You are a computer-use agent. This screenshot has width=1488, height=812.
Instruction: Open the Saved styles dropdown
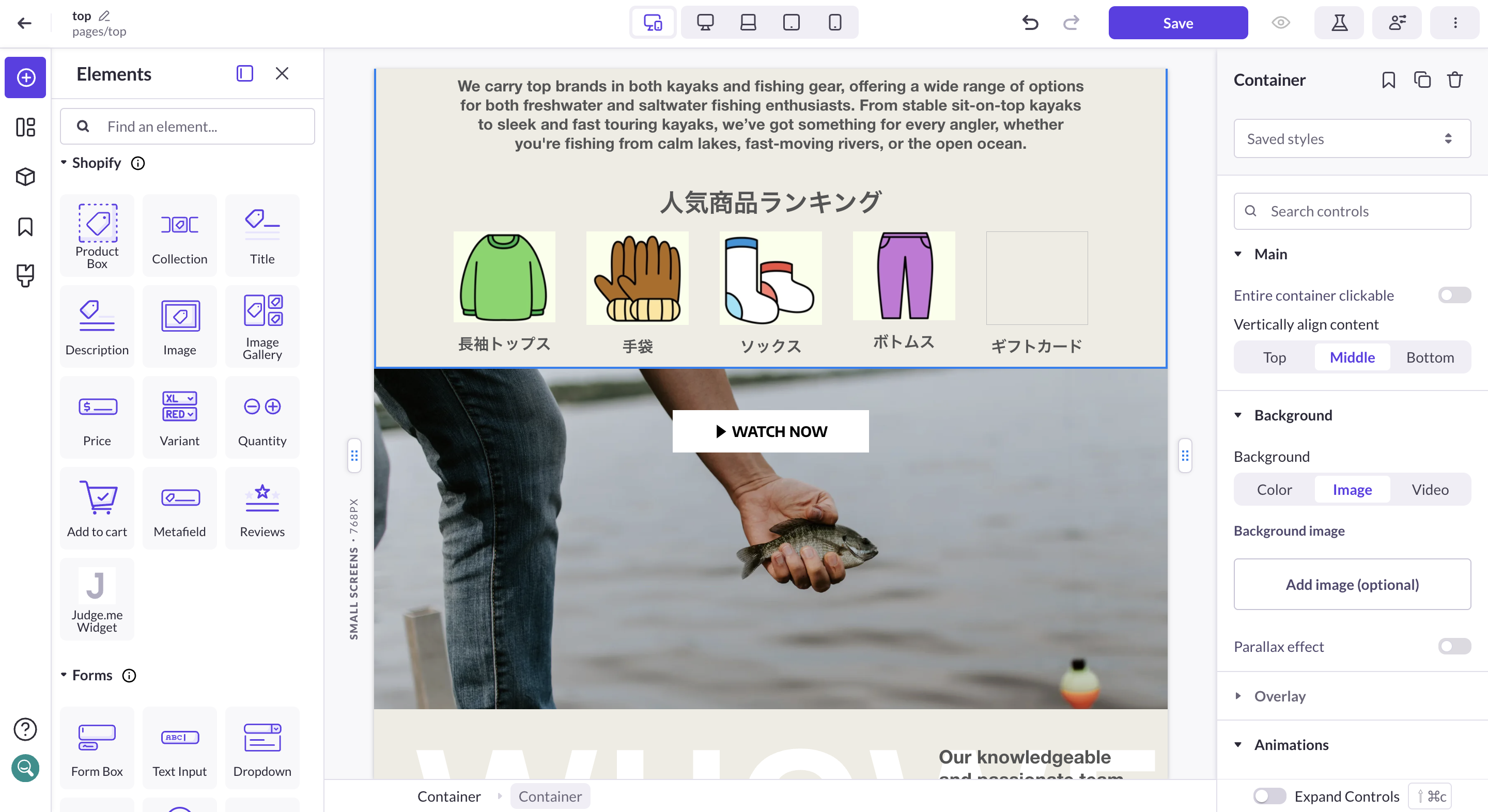pyautogui.click(x=1352, y=138)
